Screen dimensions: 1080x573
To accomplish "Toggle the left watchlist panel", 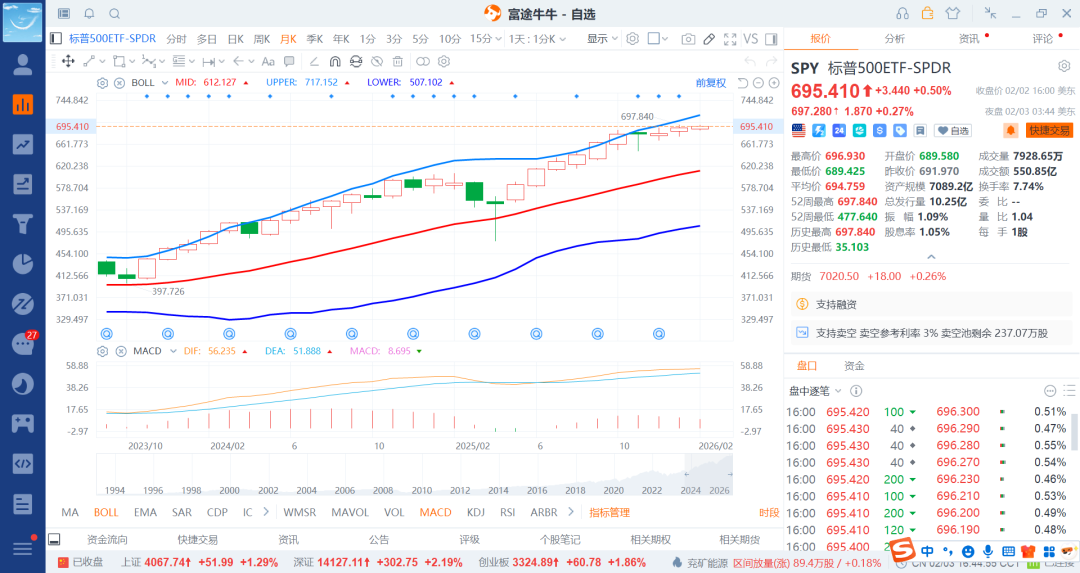I will tap(56, 39).
